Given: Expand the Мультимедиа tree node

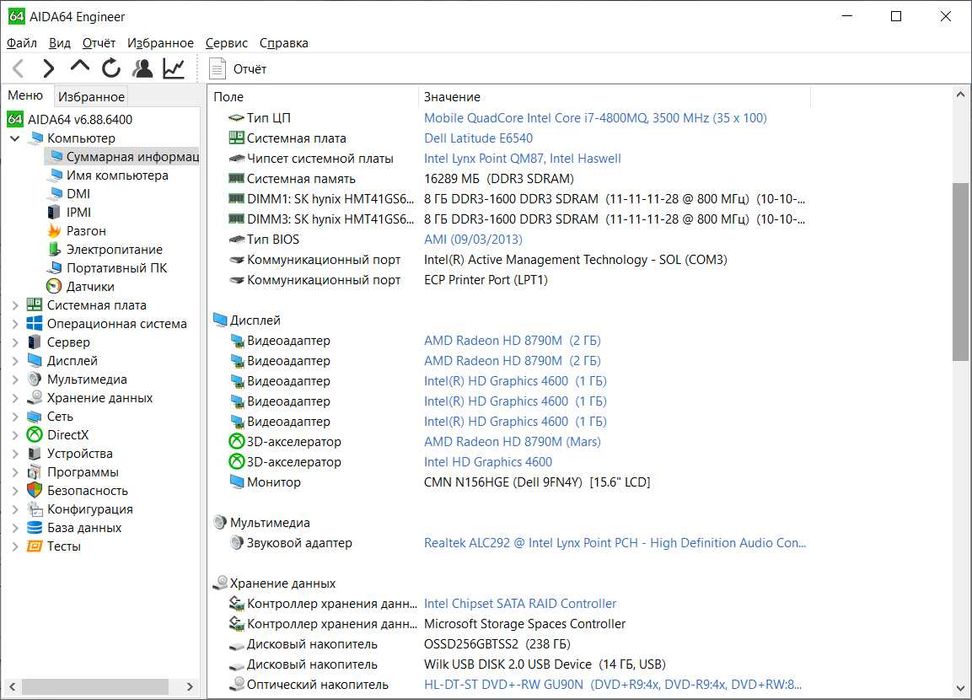Looking at the screenshot, I should 15,379.
